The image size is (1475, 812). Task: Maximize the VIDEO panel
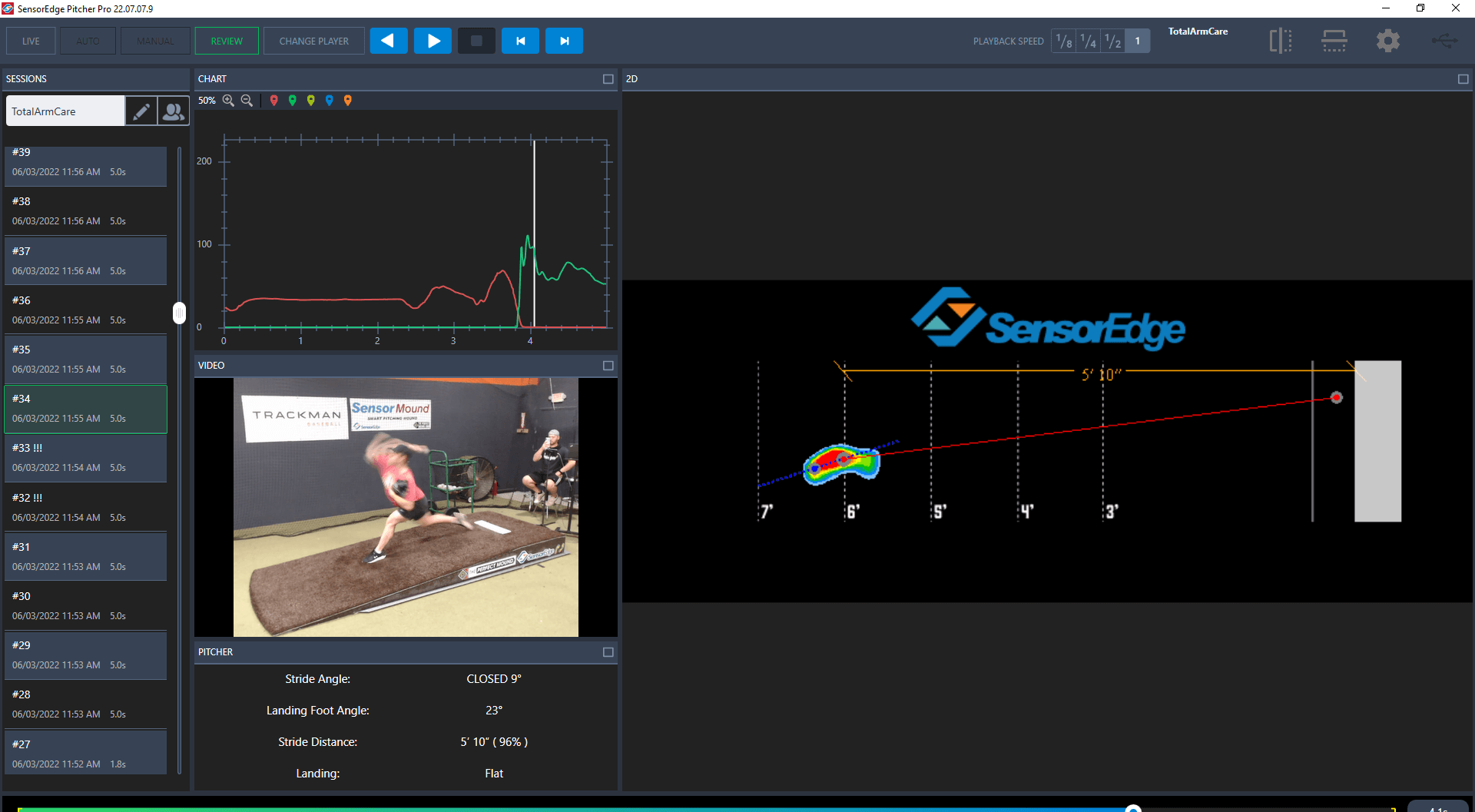[608, 366]
